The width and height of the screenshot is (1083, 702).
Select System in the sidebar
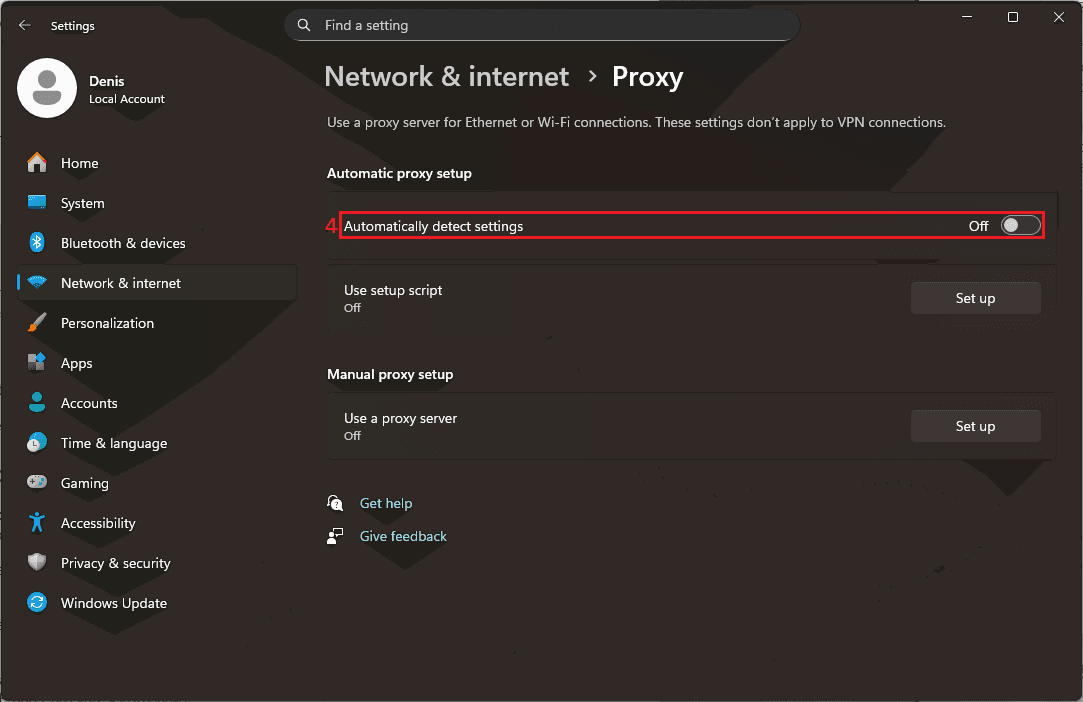pos(82,203)
